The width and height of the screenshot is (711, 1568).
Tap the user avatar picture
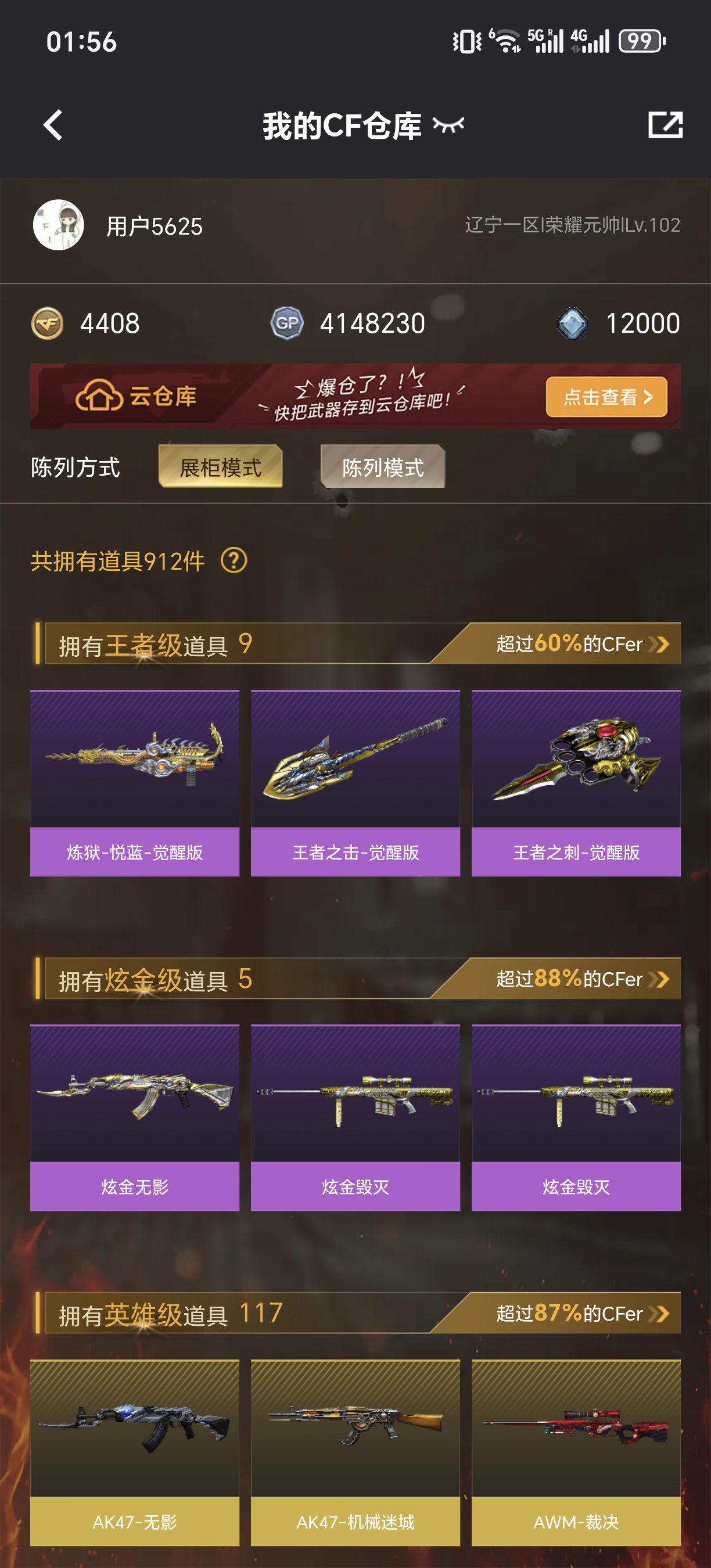point(59,225)
